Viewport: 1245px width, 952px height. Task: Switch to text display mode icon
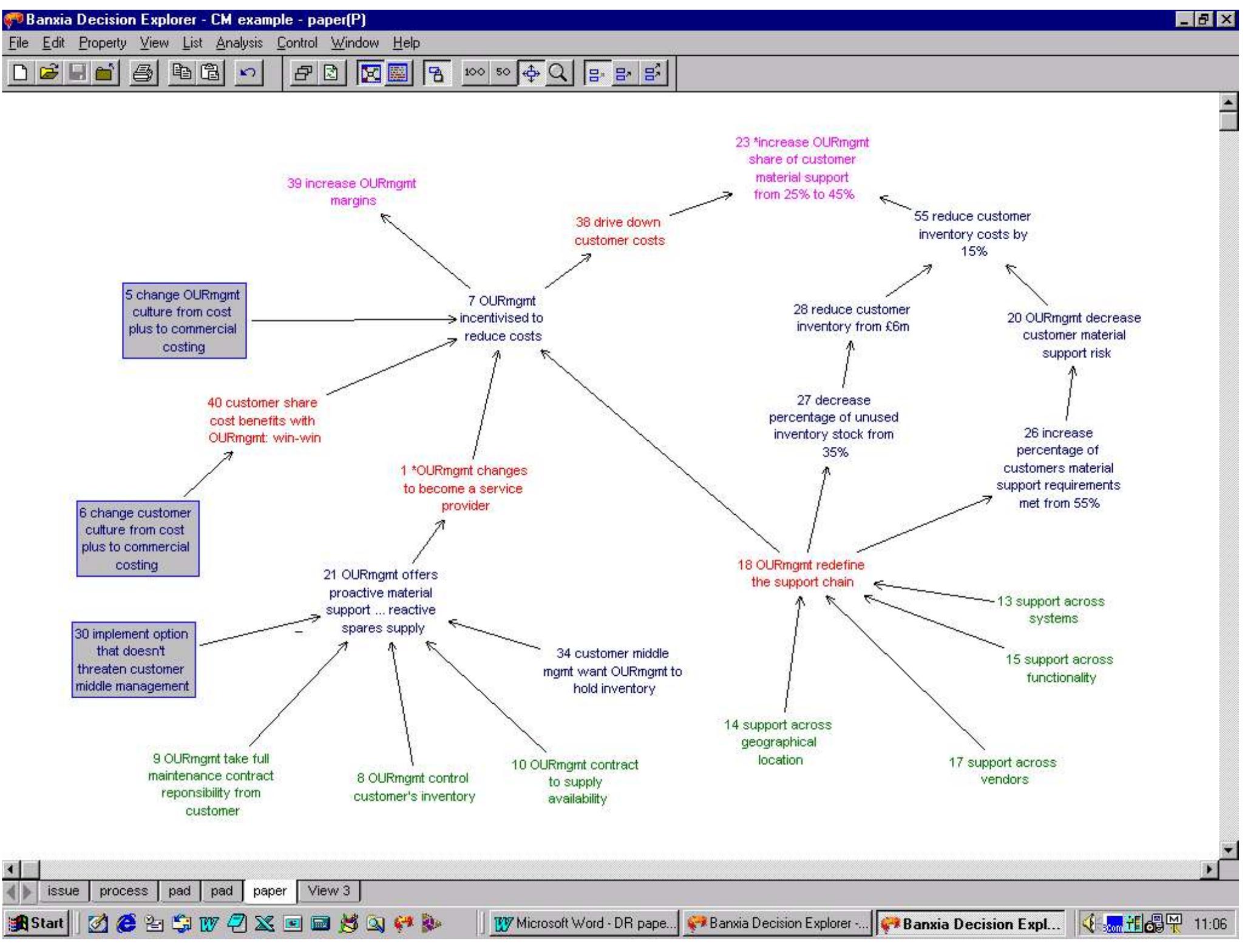coord(398,73)
